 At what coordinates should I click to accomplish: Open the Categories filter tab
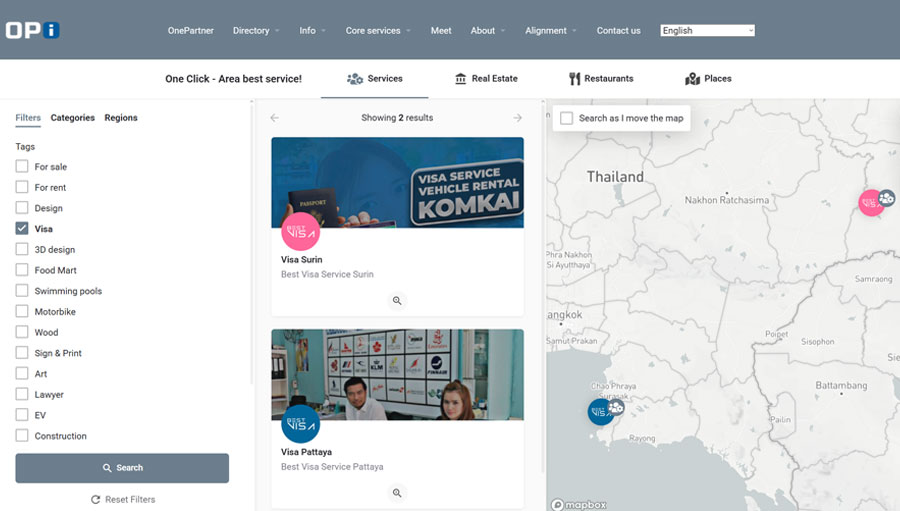tap(73, 118)
